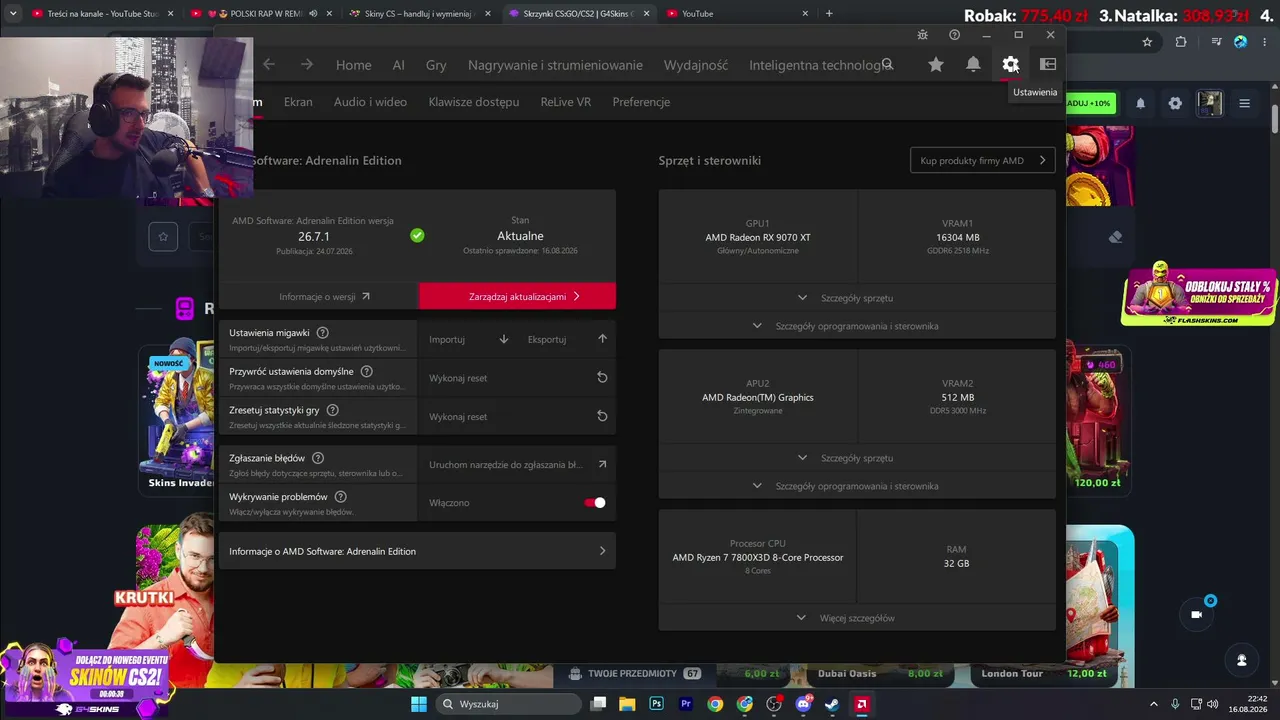Run reset for Zresetuj statystyki gry
Image resolution: width=1280 pixels, height=720 pixels.
click(517, 416)
